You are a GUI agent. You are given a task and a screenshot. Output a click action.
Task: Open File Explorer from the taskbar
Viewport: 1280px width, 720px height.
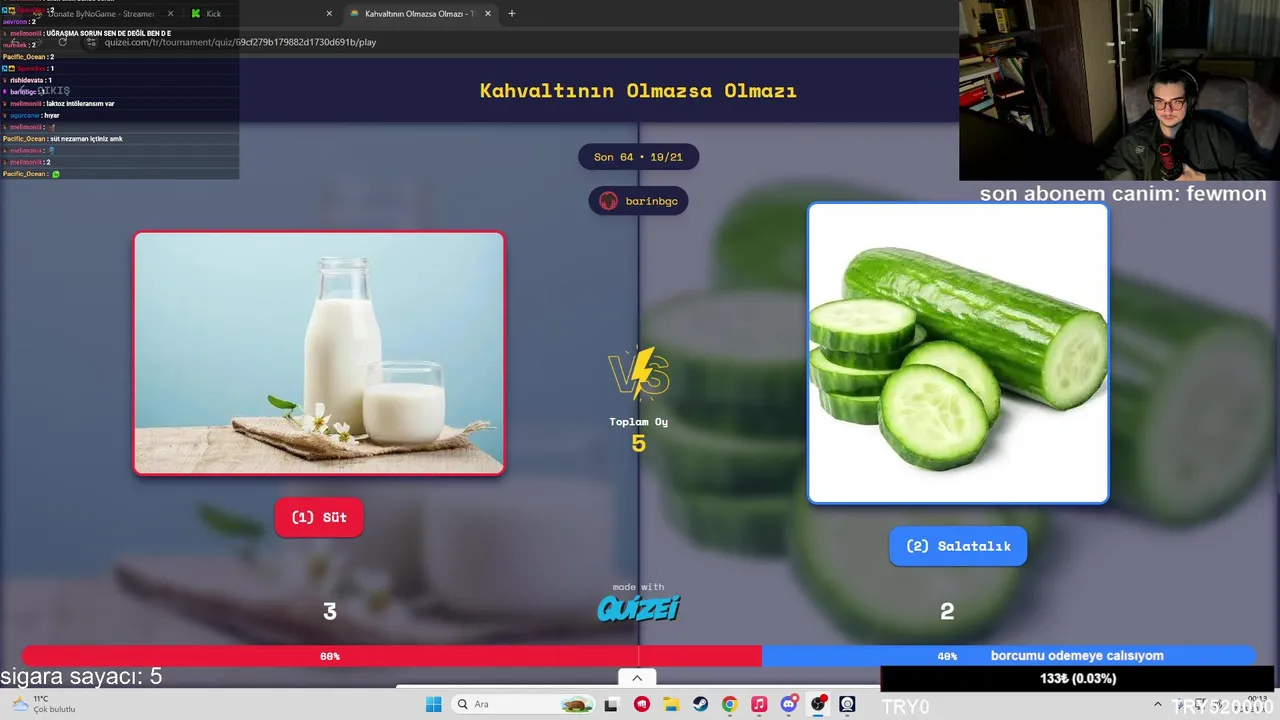click(x=670, y=704)
